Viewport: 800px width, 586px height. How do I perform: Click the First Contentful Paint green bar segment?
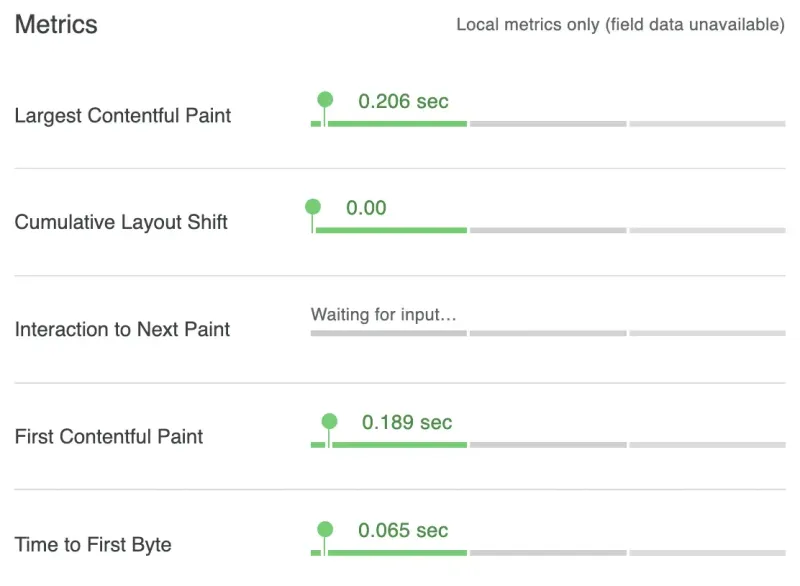pos(398,445)
